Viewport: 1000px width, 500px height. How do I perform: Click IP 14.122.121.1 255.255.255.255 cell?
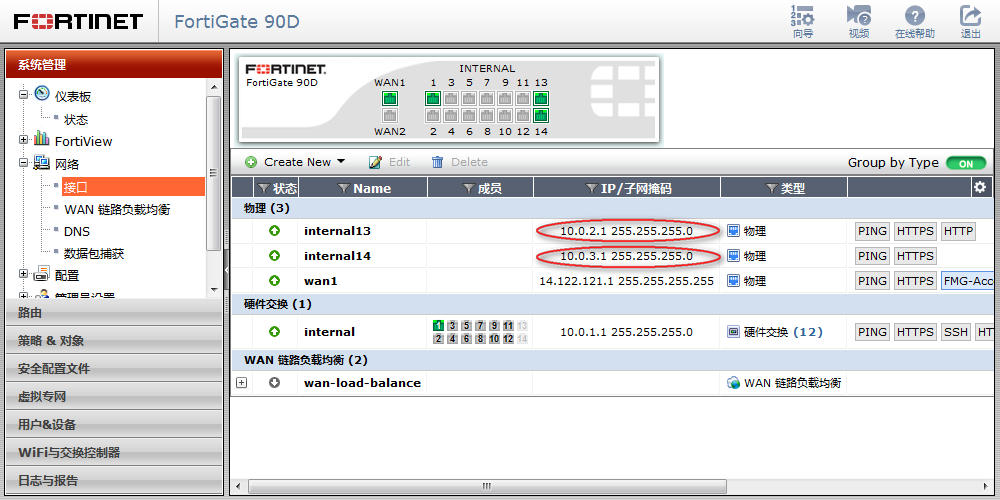pos(626,281)
